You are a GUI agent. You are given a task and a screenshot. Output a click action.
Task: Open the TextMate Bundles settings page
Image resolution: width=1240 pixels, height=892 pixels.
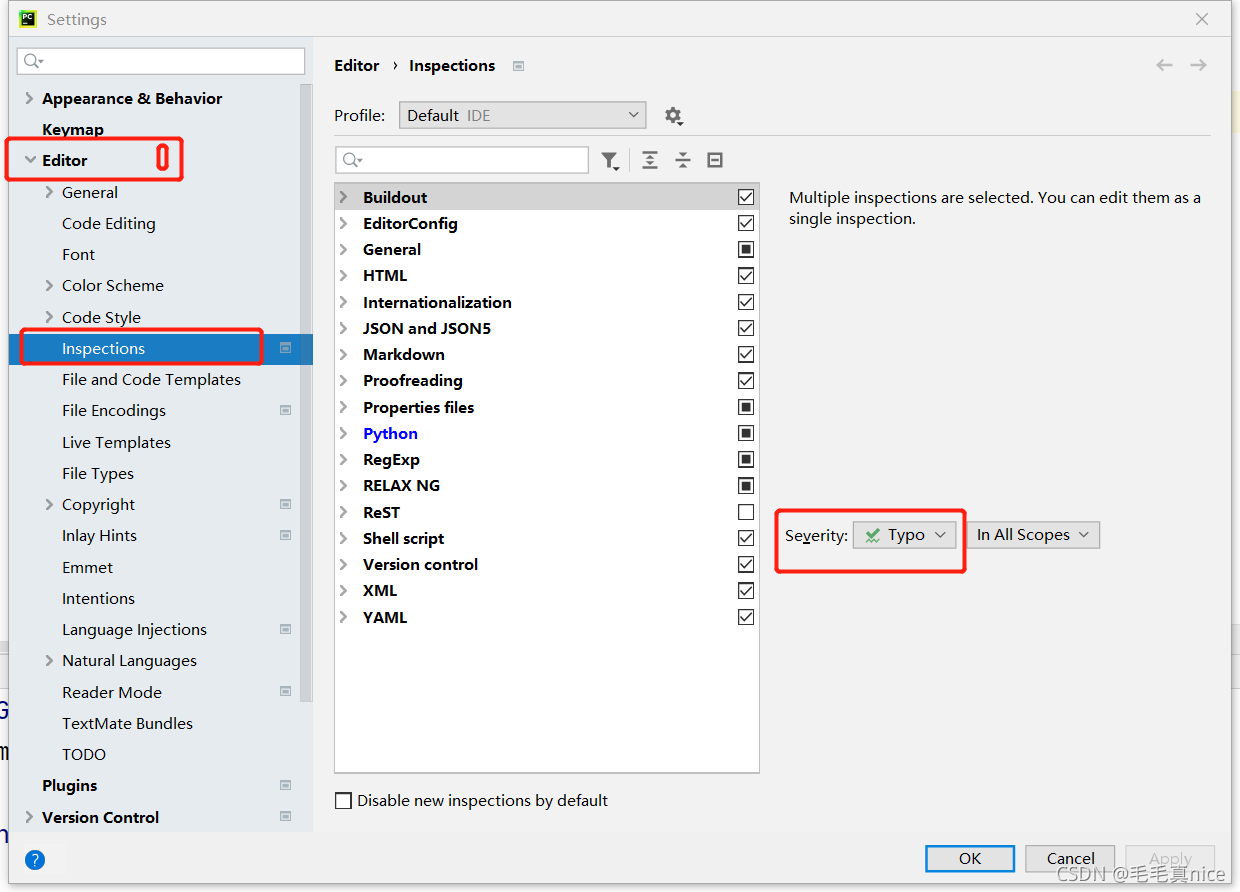[x=127, y=724]
